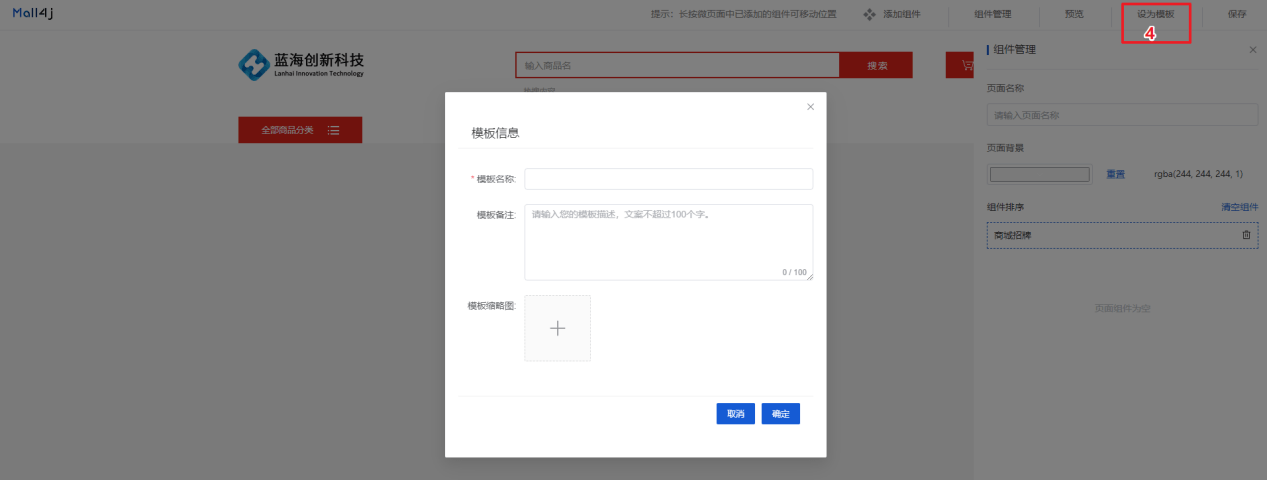Click the 重置 link
The width and height of the screenshot is (1267, 480).
pyautogui.click(x=1115, y=174)
